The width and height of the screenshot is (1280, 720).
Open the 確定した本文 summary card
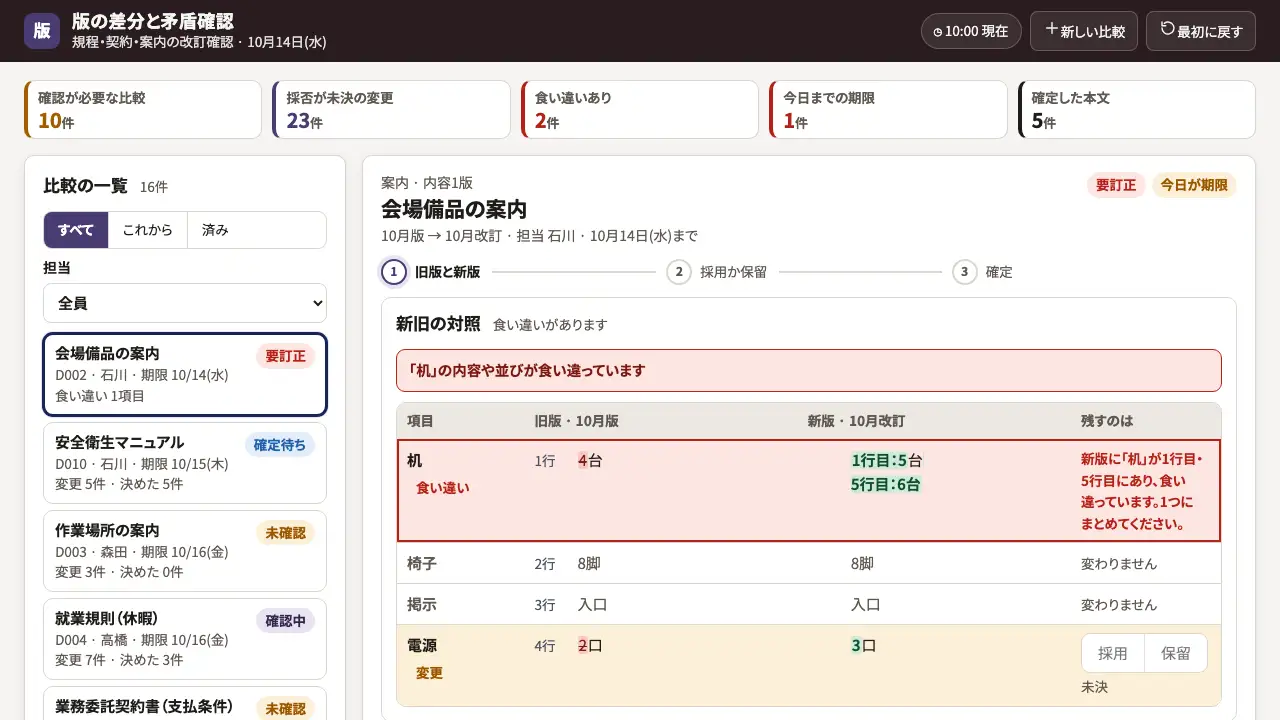[1137, 110]
